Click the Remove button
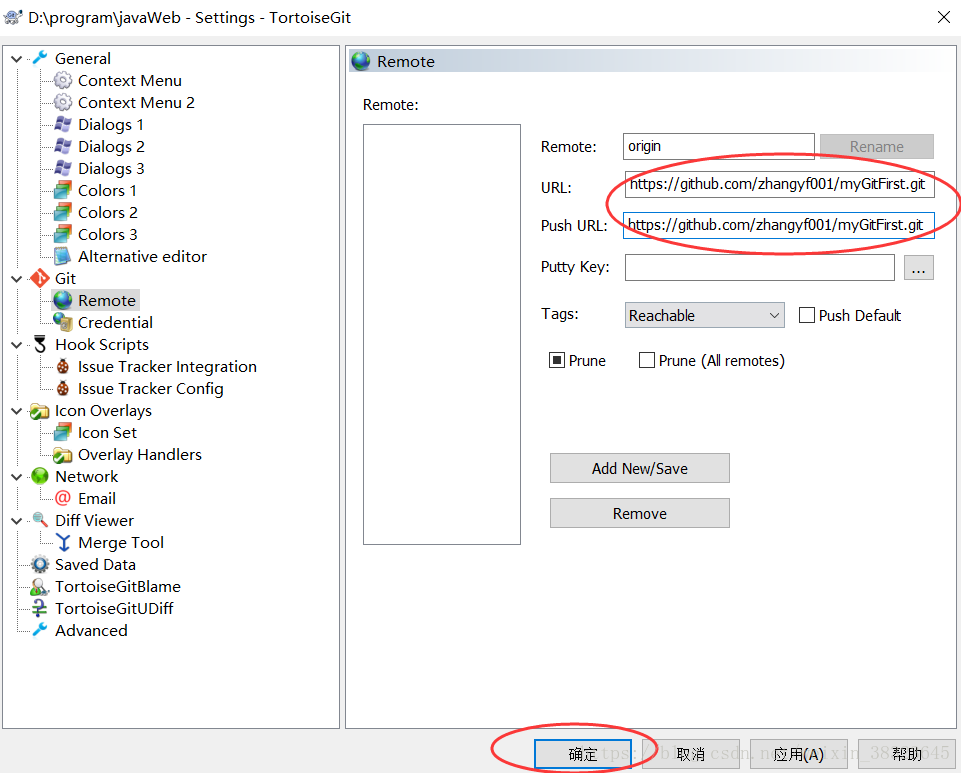 click(639, 513)
